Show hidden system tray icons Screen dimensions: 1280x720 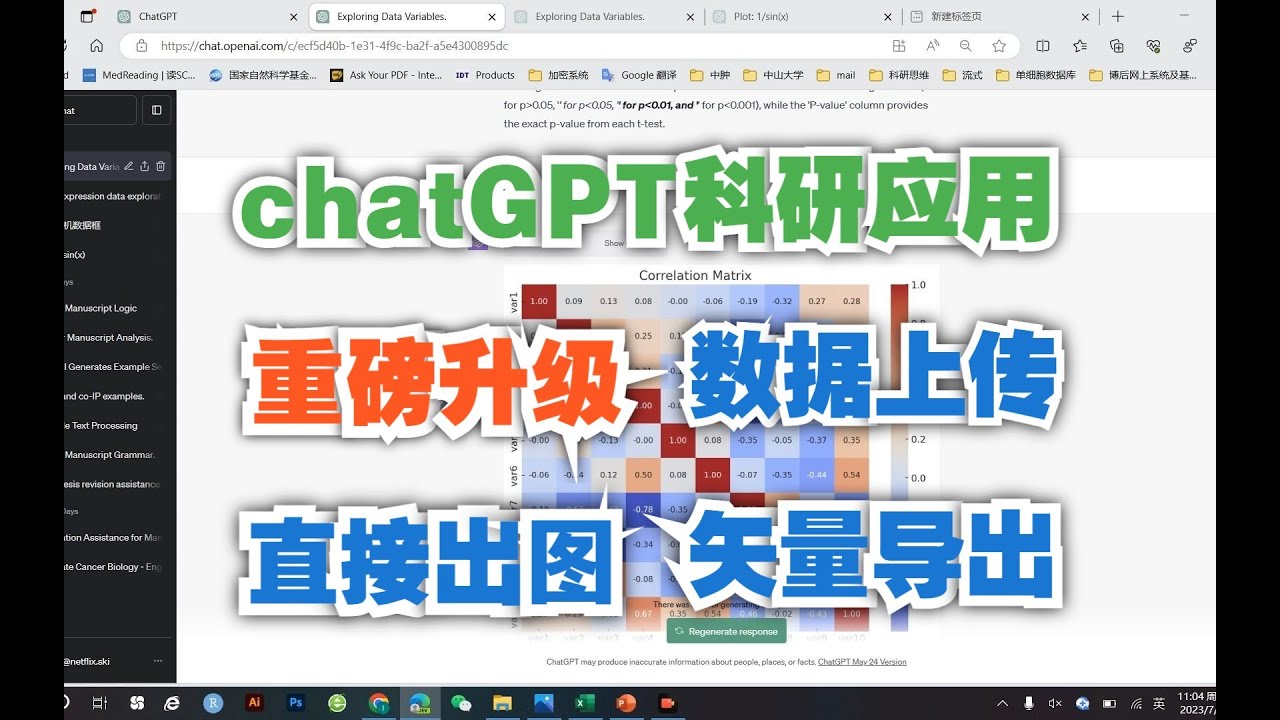click(1002, 703)
